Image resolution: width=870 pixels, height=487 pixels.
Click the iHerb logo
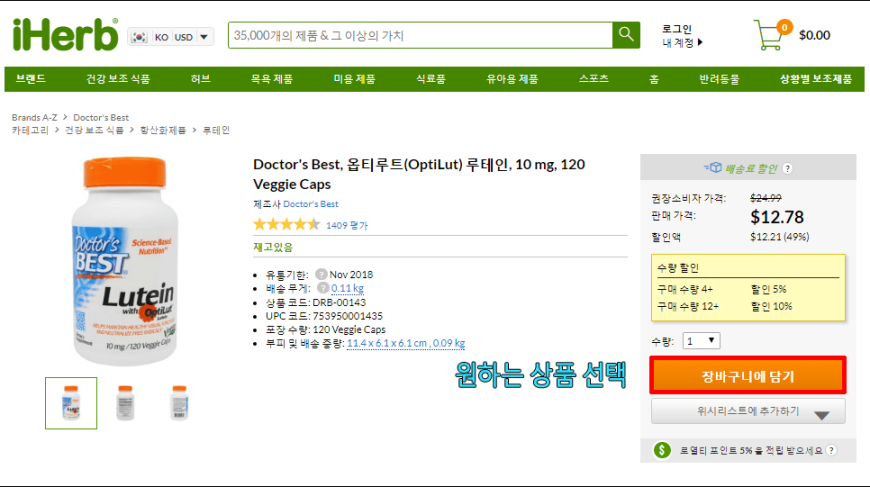point(65,34)
